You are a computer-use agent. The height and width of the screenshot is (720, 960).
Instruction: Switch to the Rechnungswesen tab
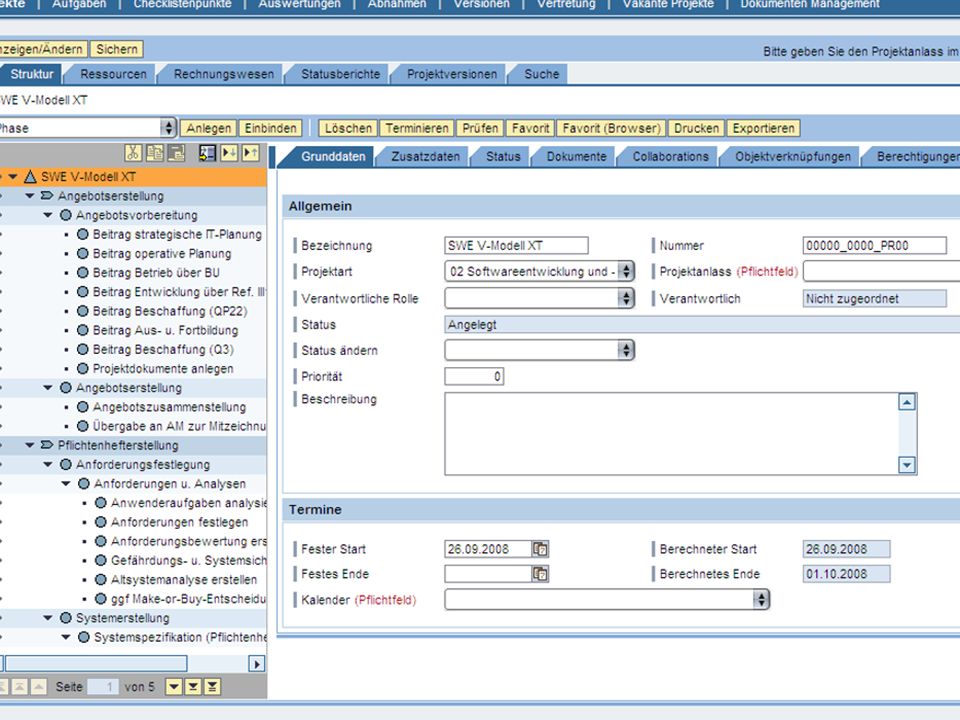pos(224,74)
